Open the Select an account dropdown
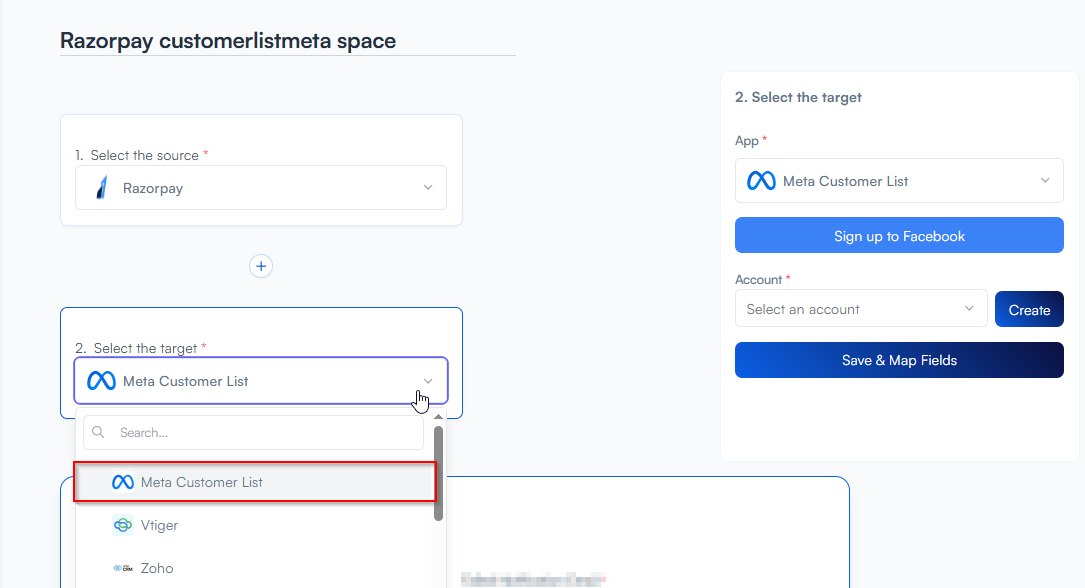Viewport: 1085px width, 588px height. 860,309
